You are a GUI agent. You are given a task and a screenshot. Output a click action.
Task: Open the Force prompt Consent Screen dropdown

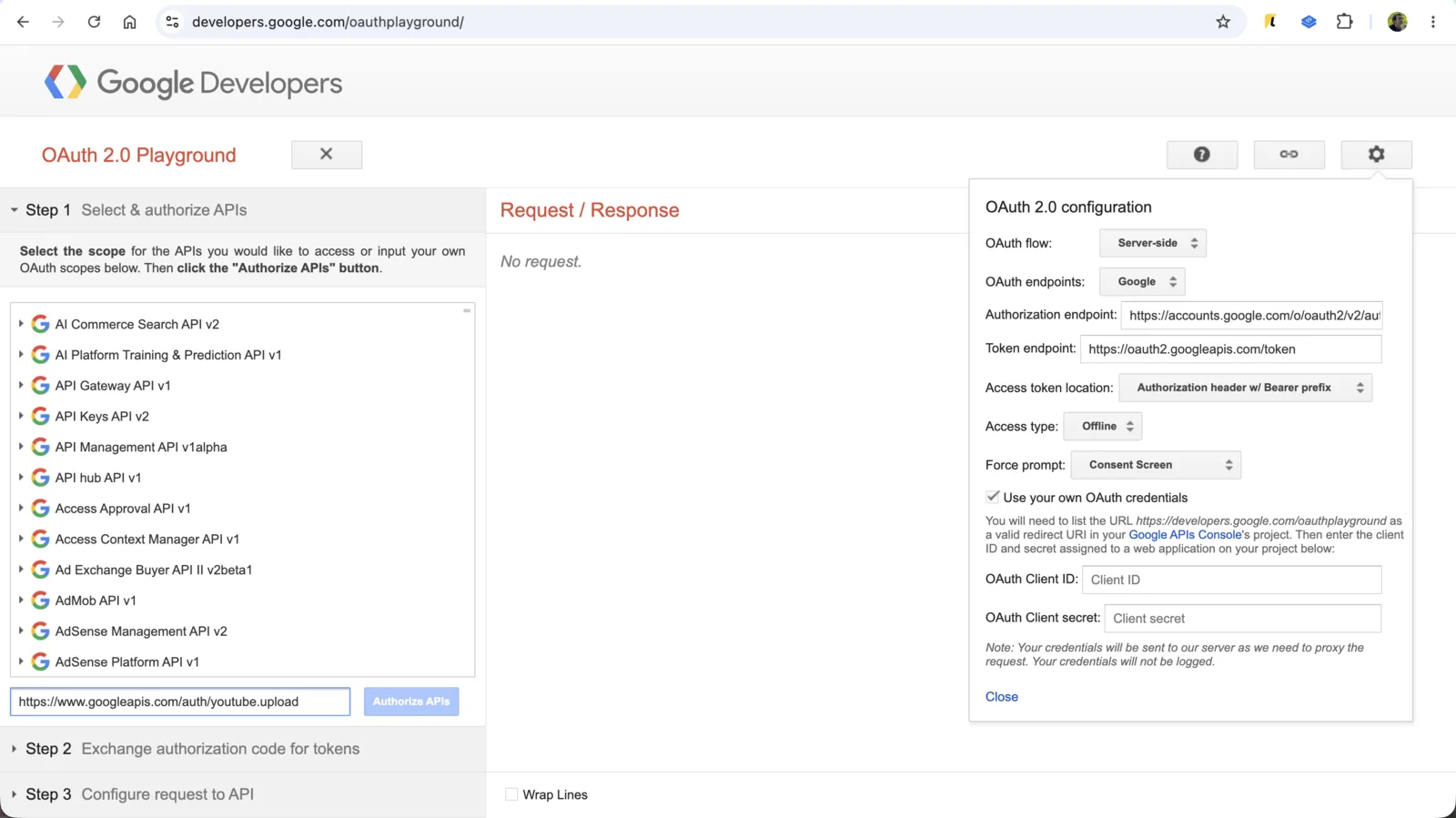point(1156,465)
